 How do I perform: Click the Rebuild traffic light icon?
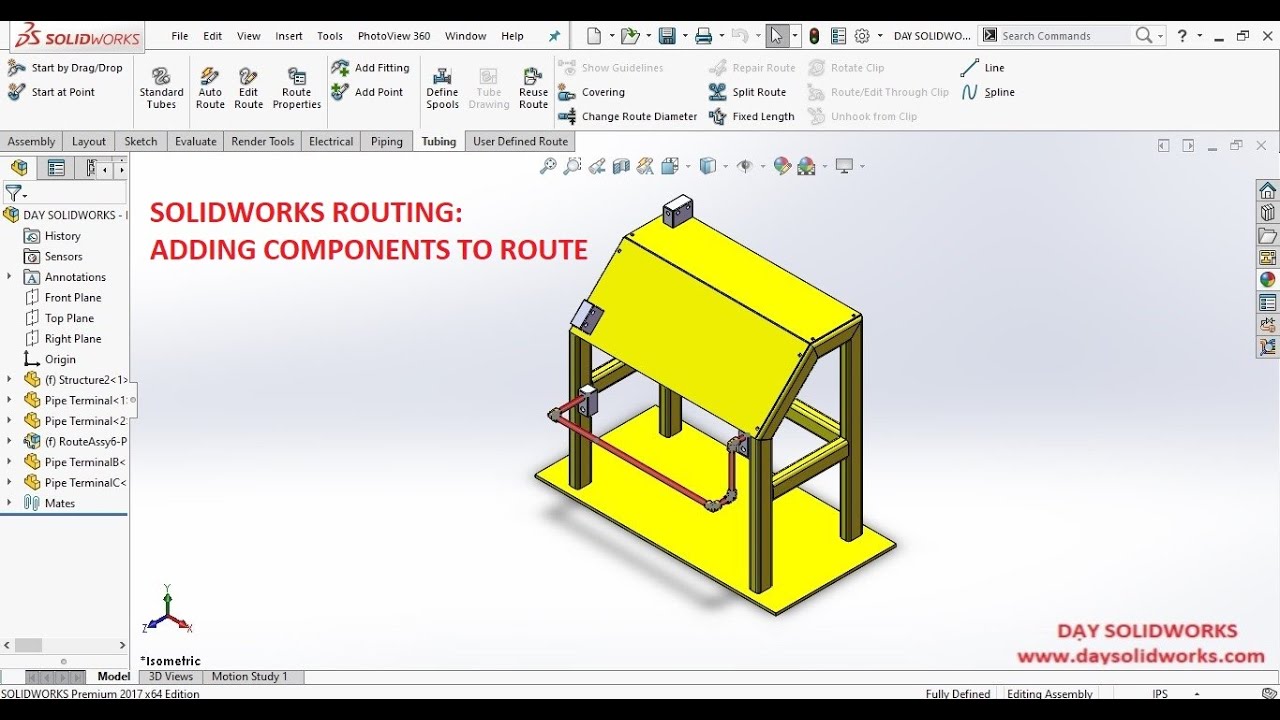pyautogui.click(x=814, y=36)
